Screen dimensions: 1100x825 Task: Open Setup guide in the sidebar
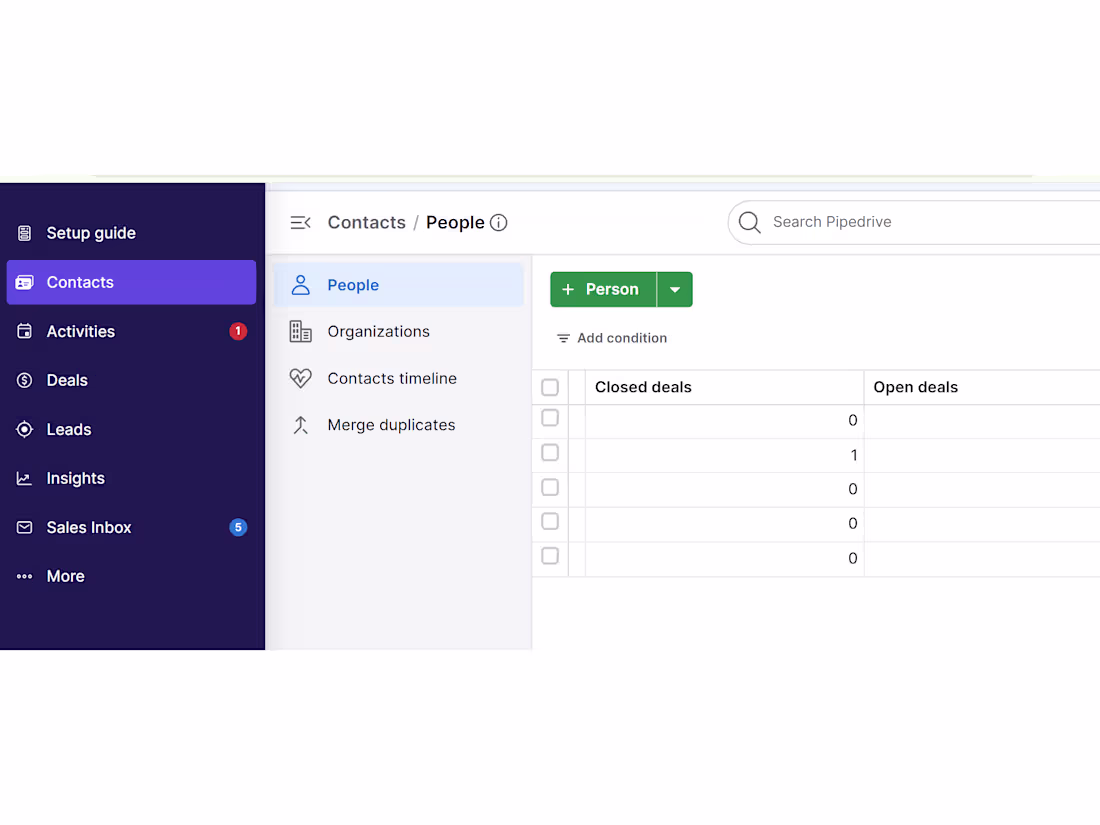132,233
